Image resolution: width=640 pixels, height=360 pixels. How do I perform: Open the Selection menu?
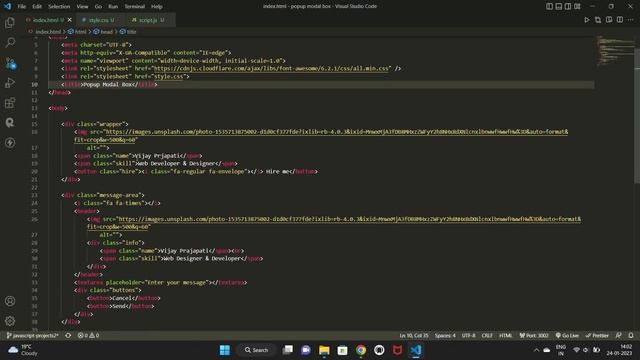(x=59, y=7)
